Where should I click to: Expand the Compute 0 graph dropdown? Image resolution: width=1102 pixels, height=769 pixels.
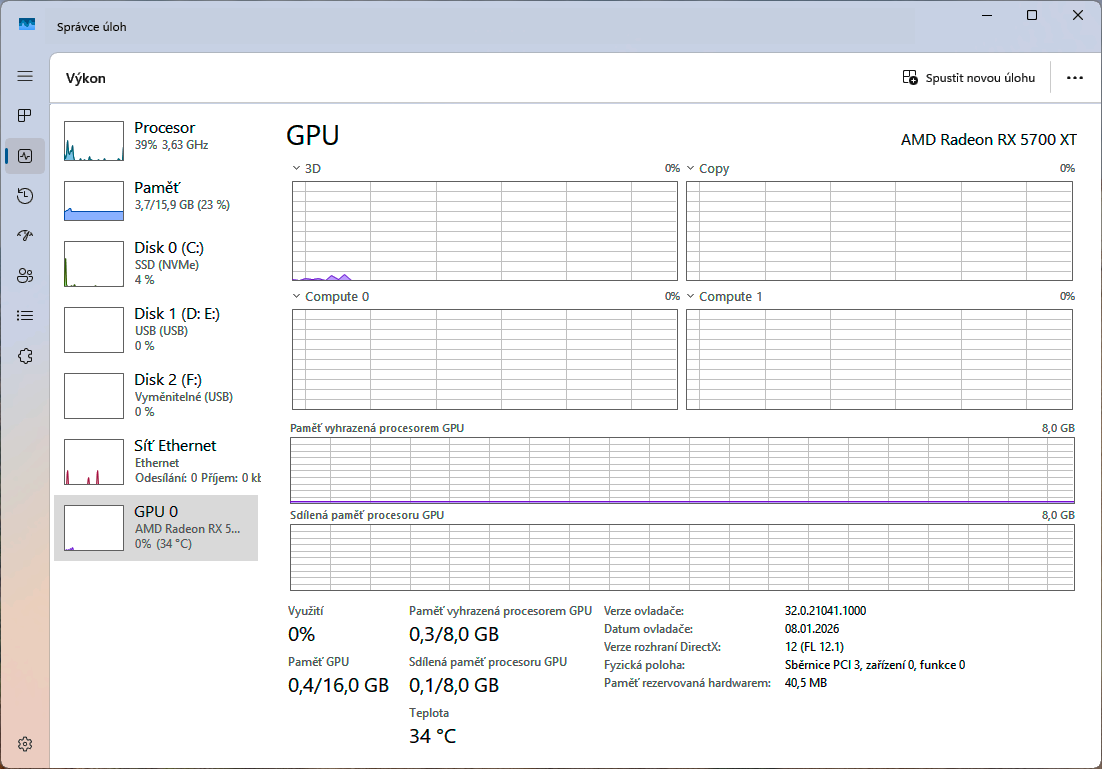[x=297, y=297]
